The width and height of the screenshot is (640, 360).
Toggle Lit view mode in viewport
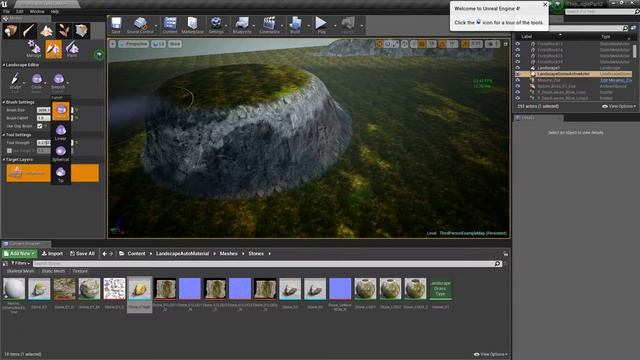coord(158,44)
